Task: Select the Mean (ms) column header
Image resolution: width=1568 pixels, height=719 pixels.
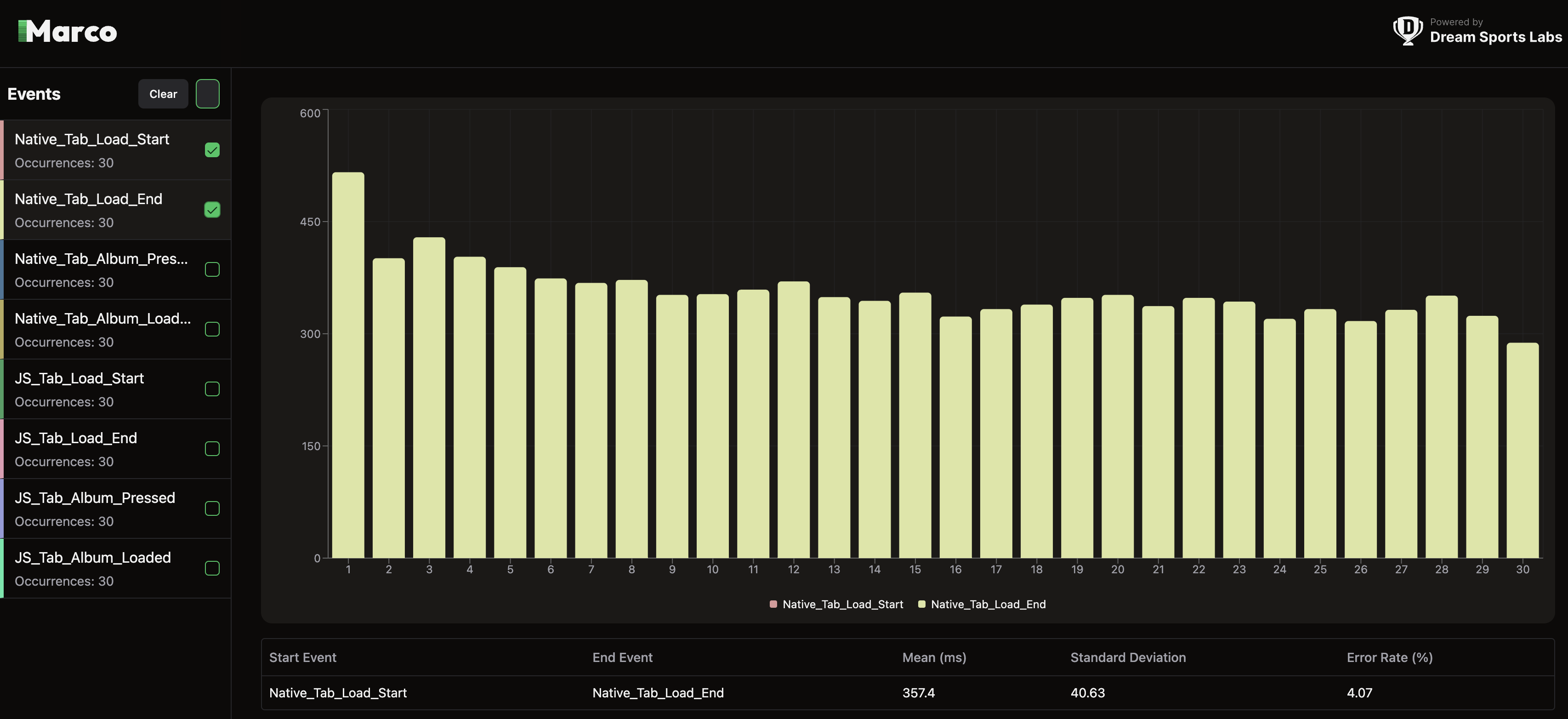Action: 934,657
